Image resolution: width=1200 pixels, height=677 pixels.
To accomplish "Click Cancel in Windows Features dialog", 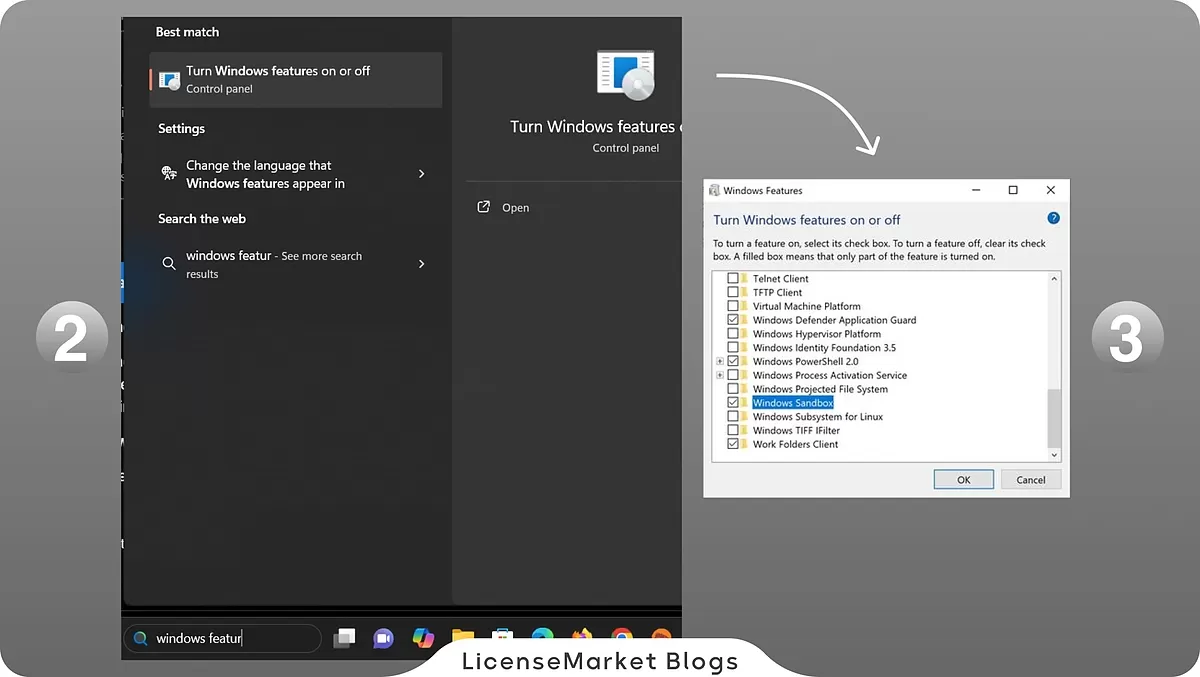I will pos(1031,479).
